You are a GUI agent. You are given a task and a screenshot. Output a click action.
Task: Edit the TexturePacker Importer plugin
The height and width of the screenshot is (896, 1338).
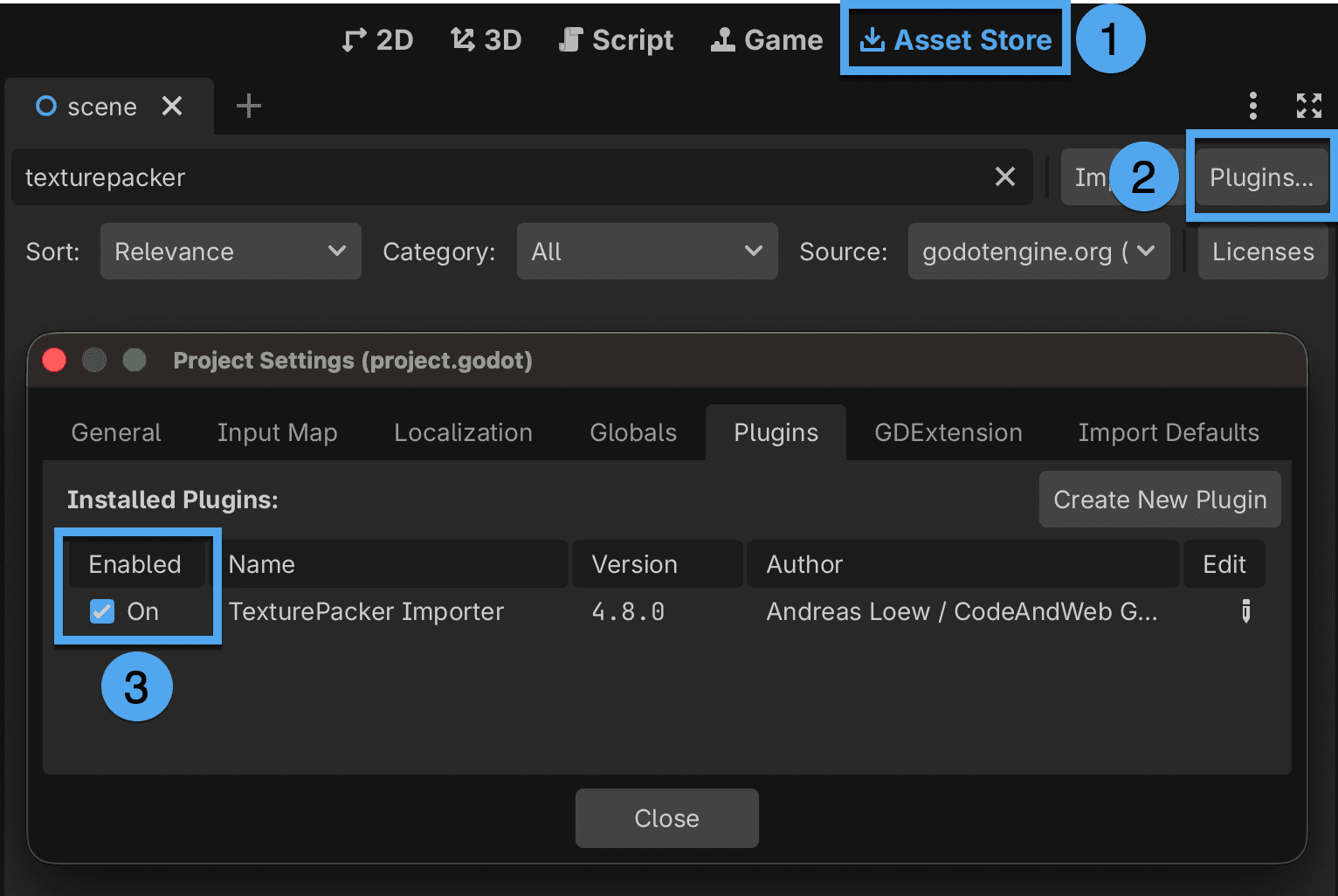[x=1246, y=611]
